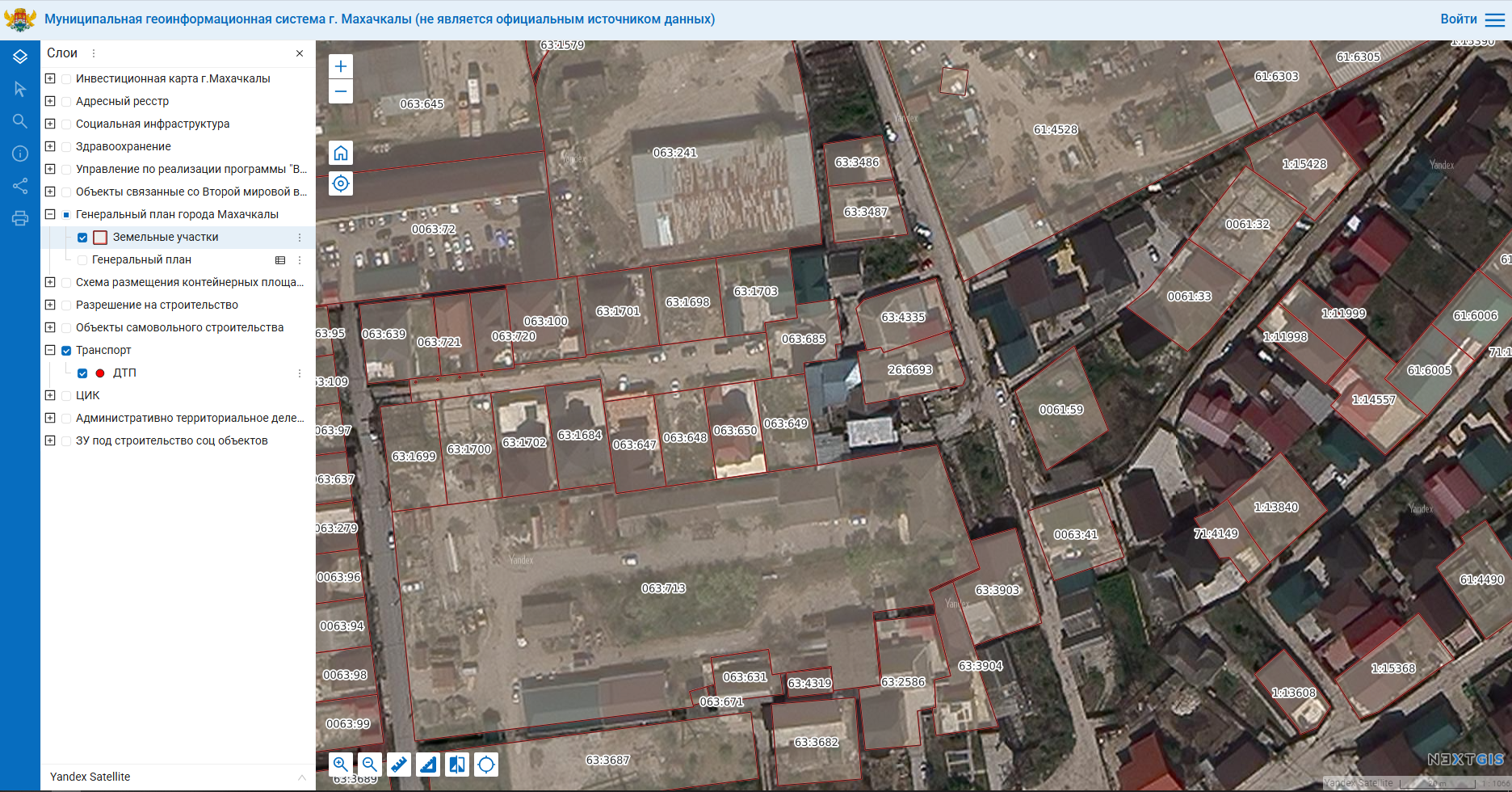This screenshot has width=1512, height=792.
Task: Expand the Адресный реестр layer group
Action: pos(50,101)
